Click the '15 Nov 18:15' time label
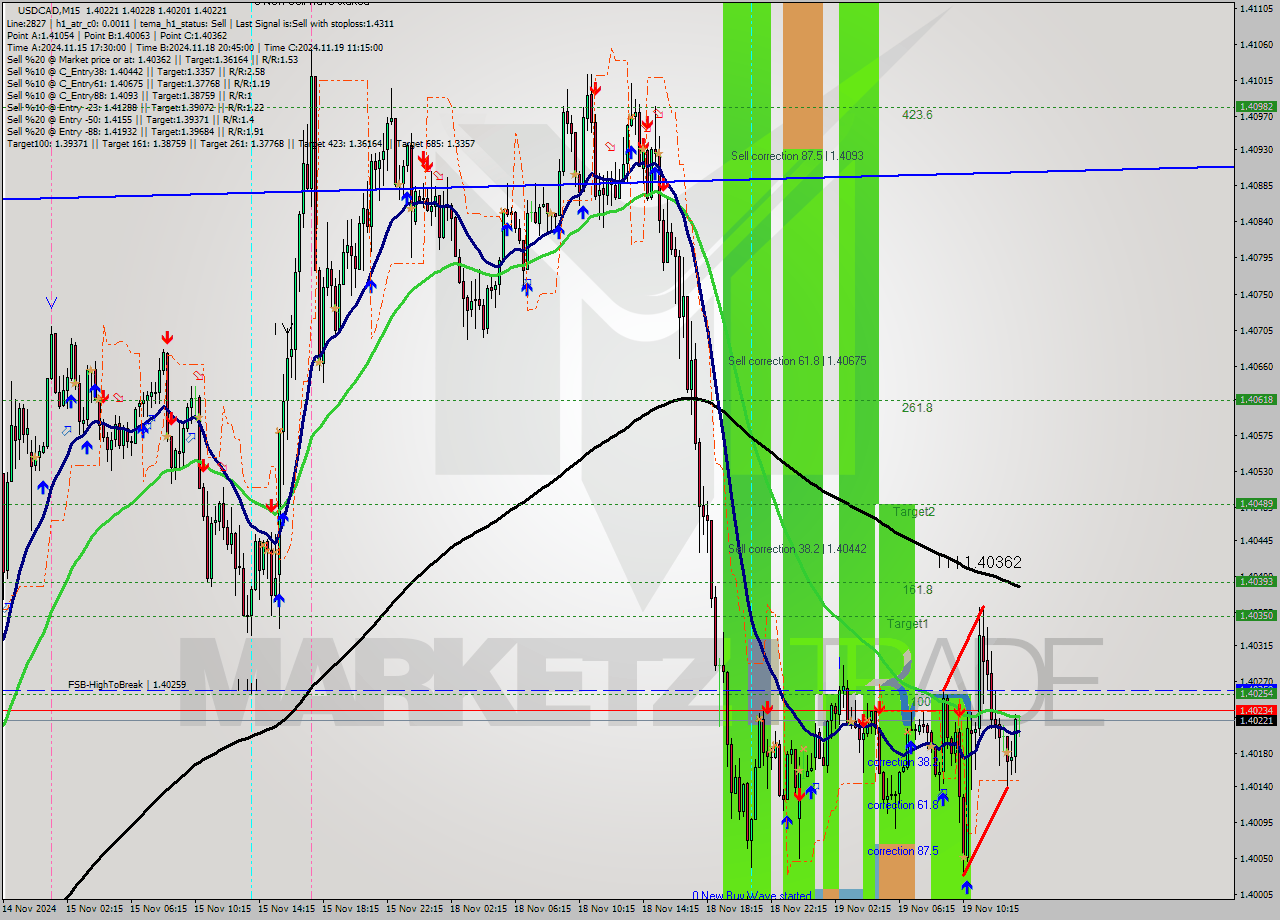This screenshot has height=920, width=1280. (349, 909)
